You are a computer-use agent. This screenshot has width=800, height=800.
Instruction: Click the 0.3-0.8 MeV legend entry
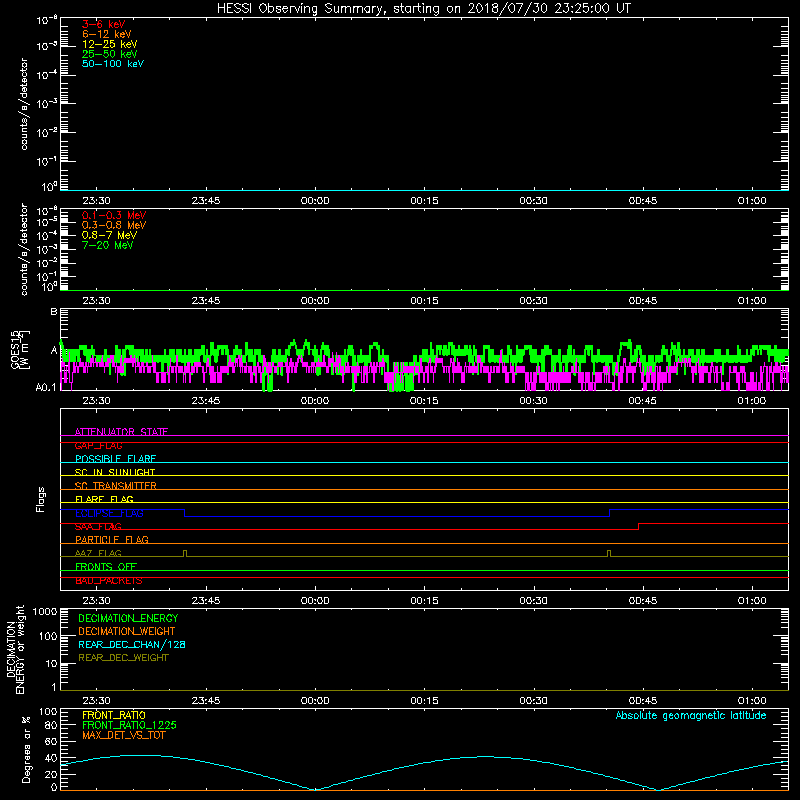point(114,225)
